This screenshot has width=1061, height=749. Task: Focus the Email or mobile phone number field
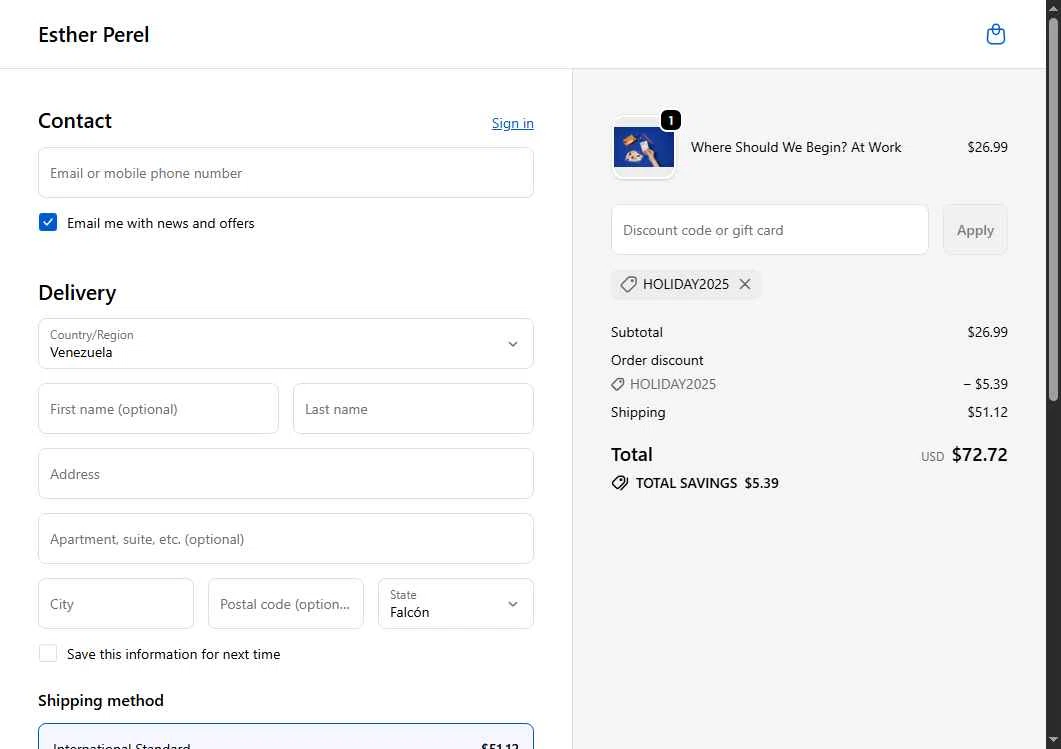coord(286,173)
